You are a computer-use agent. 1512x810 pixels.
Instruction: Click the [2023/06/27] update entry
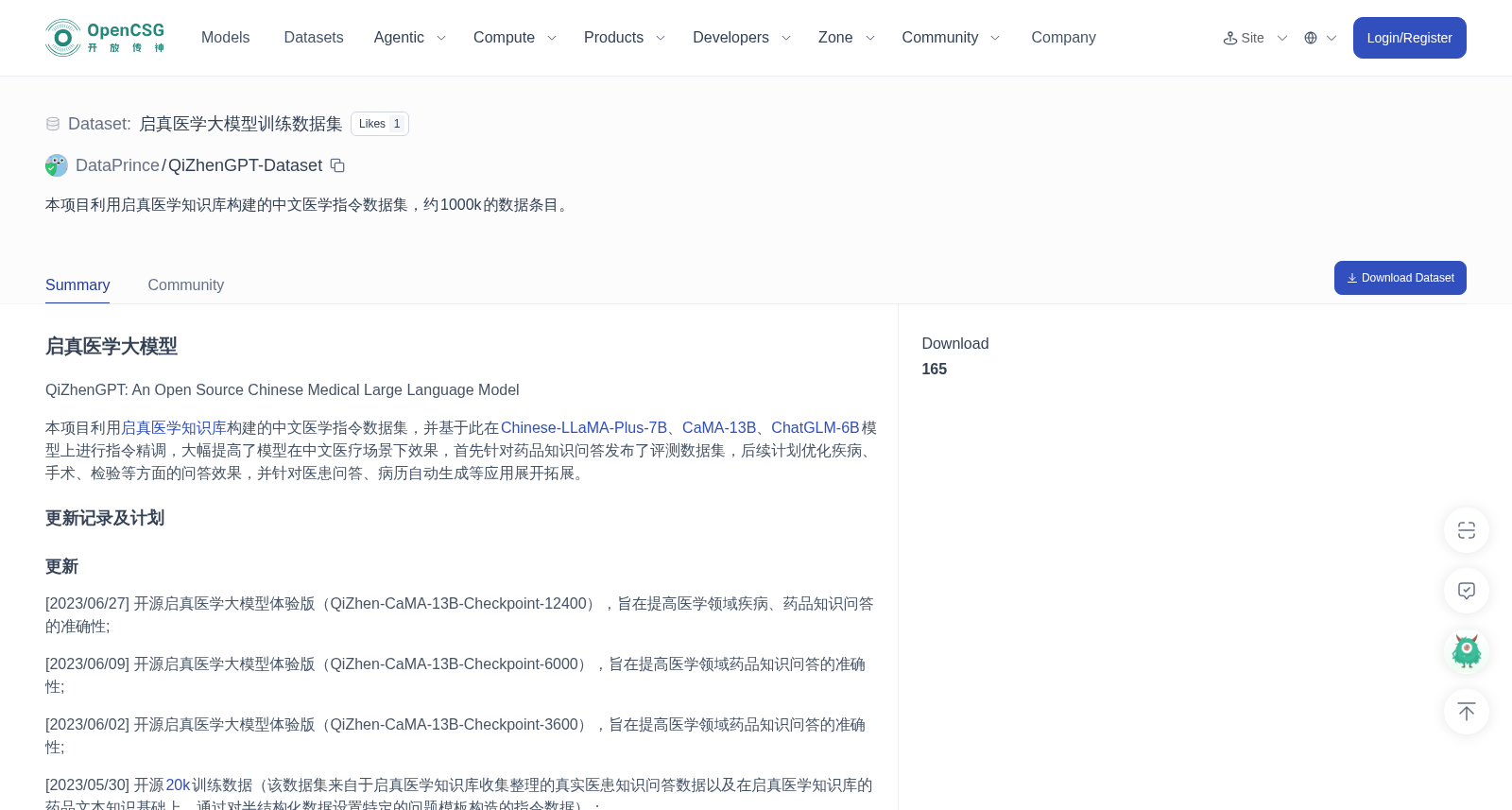tap(460, 614)
